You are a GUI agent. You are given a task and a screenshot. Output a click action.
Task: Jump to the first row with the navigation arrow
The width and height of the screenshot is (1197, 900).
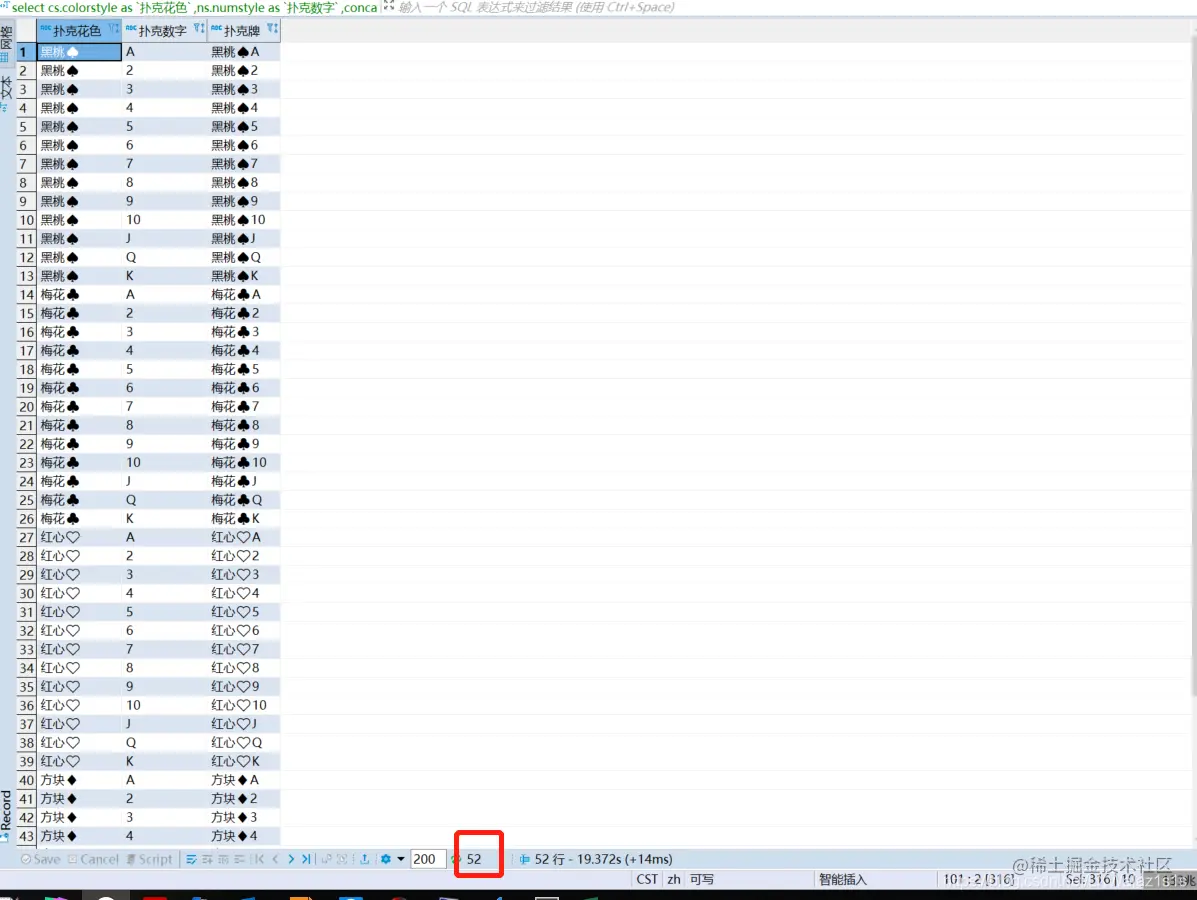[x=260, y=859]
